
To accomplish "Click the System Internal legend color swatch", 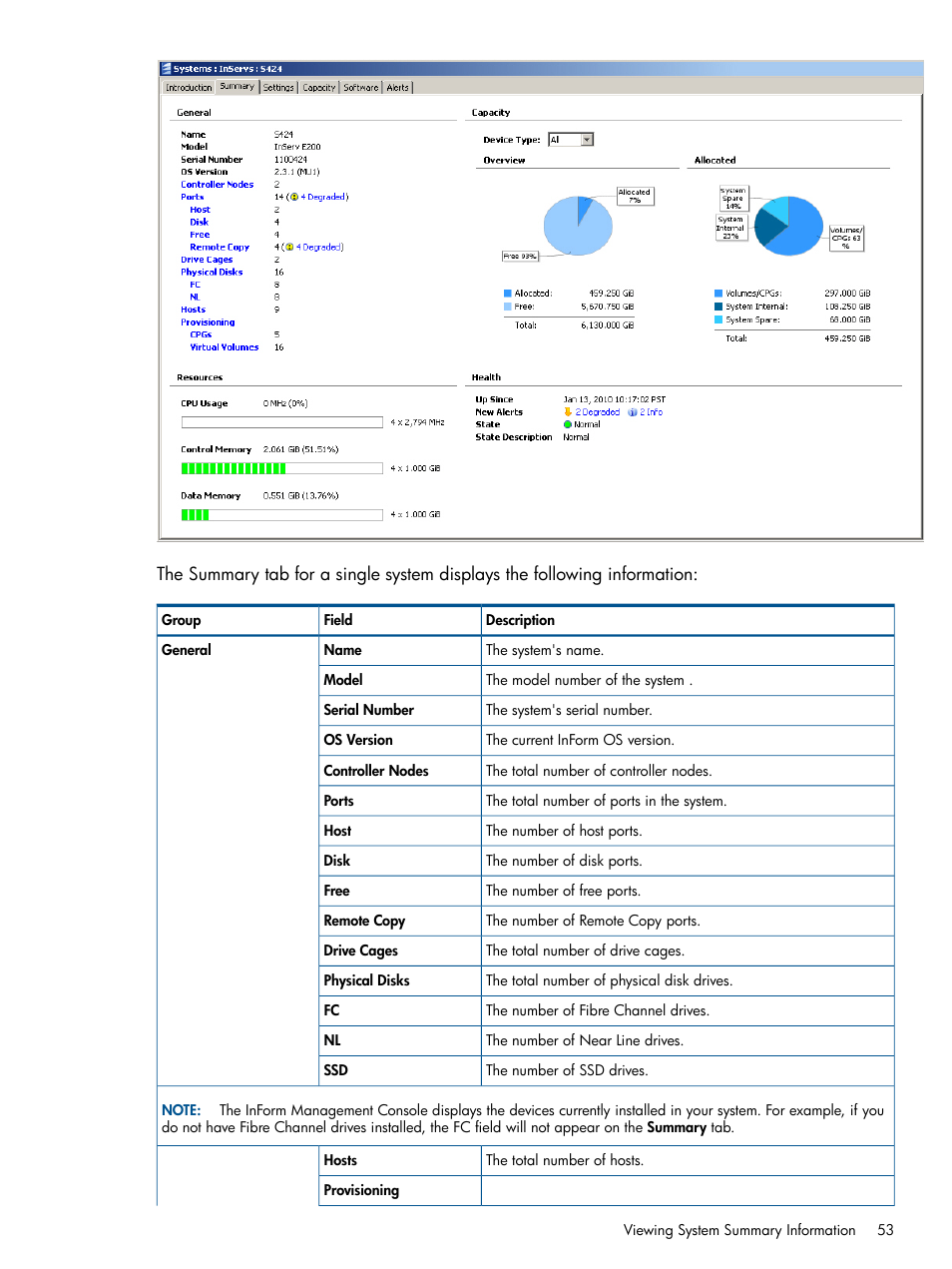I will [718, 308].
